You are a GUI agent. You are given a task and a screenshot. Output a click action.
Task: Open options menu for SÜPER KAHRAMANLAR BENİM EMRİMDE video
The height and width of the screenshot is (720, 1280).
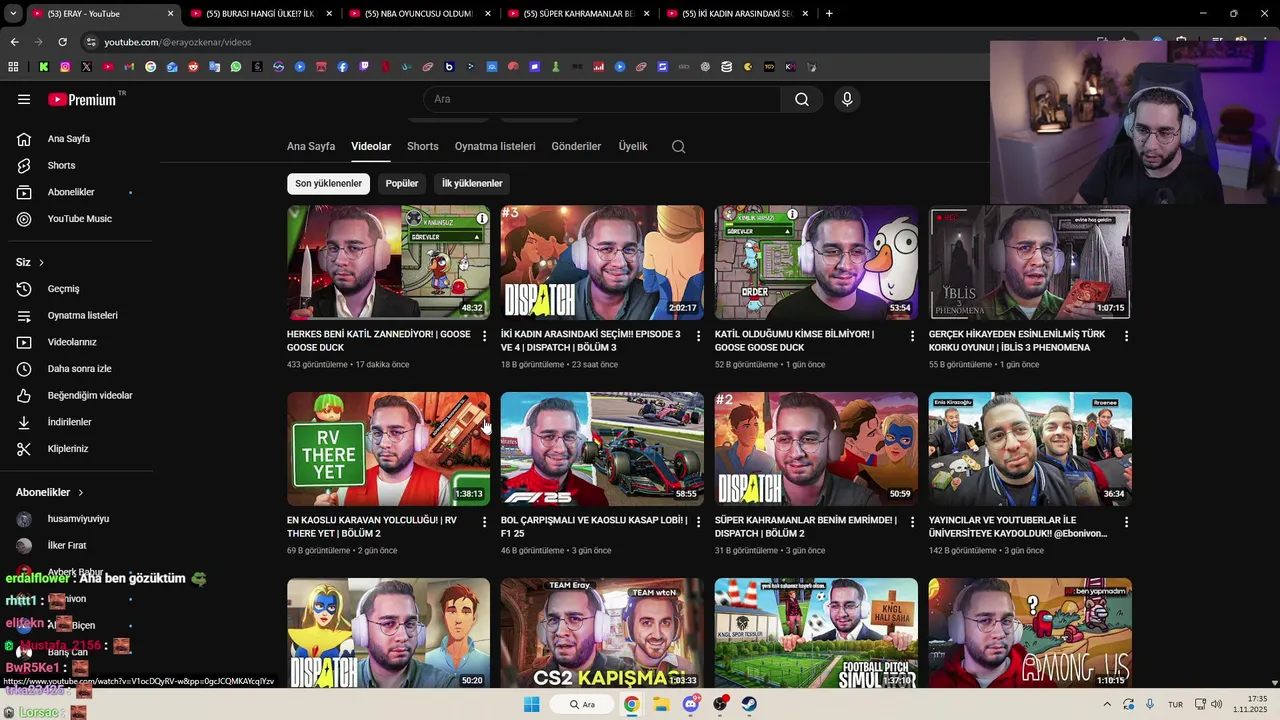click(x=912, y=522)
